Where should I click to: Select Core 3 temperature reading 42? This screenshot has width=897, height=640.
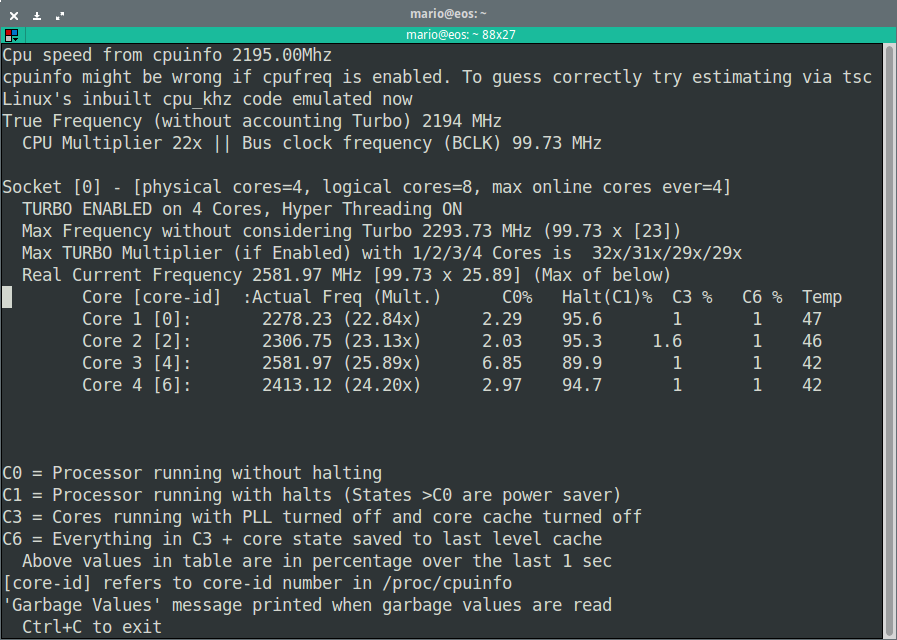[812, 362]
